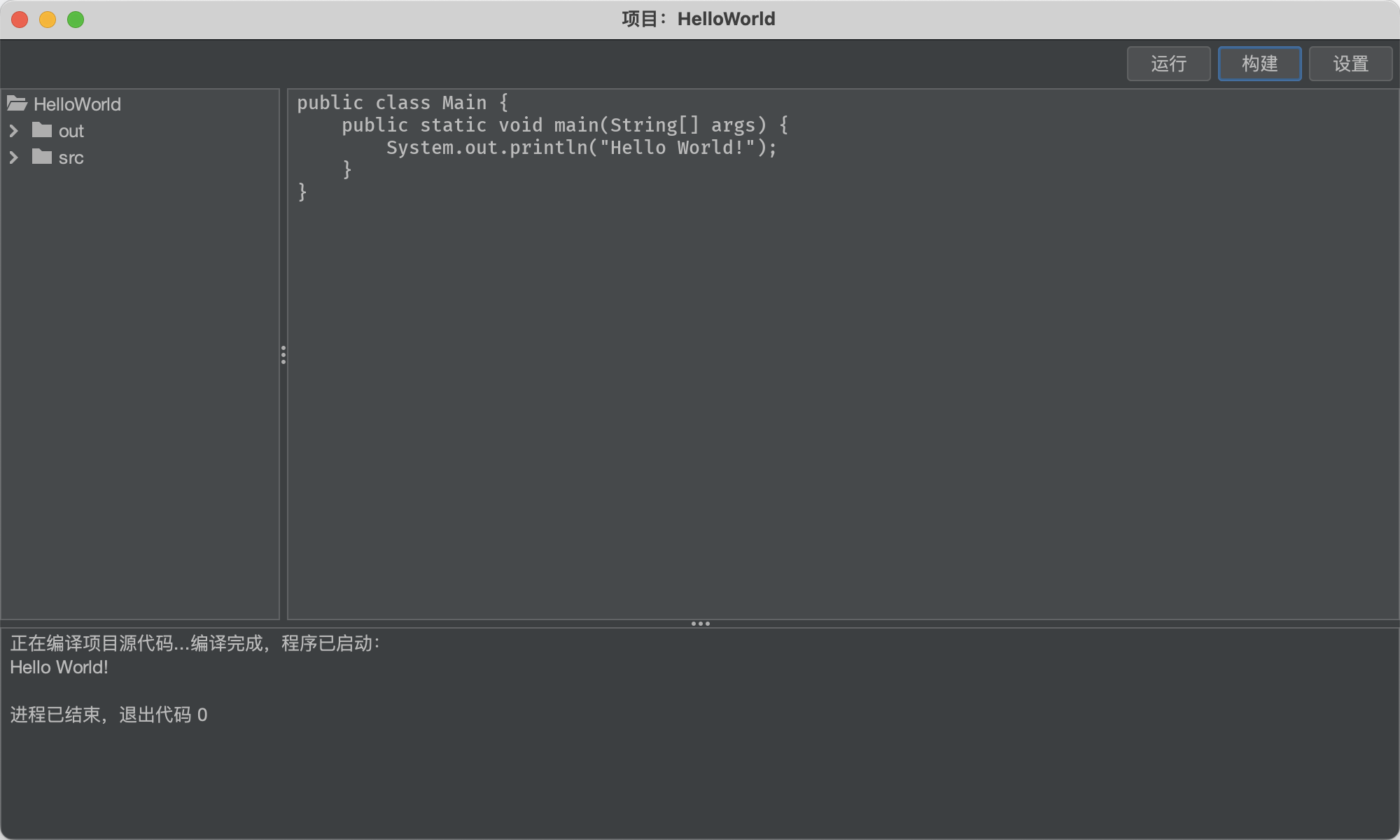Close the window with the red button

click(20, 20)
